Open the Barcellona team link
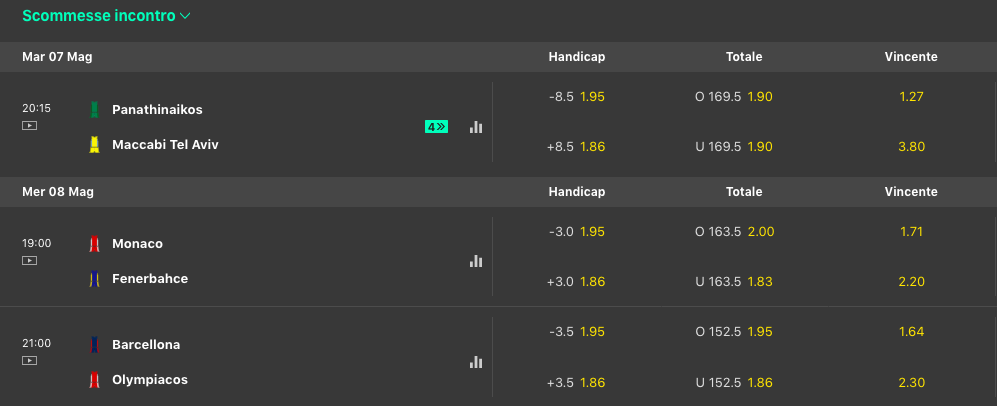Viewport: 997px width, 406px height. click(x=146, y=345)
